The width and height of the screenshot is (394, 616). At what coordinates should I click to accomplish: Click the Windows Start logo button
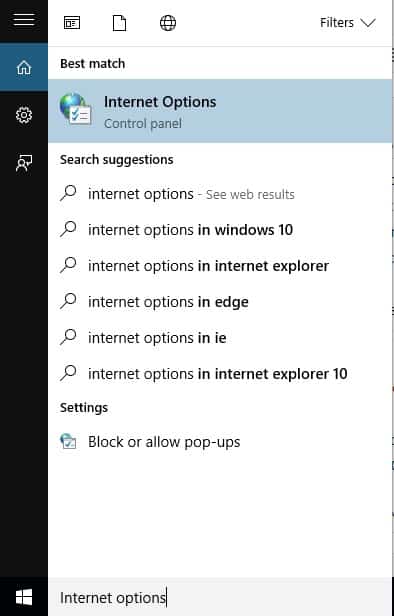click(x=24, y=597)
